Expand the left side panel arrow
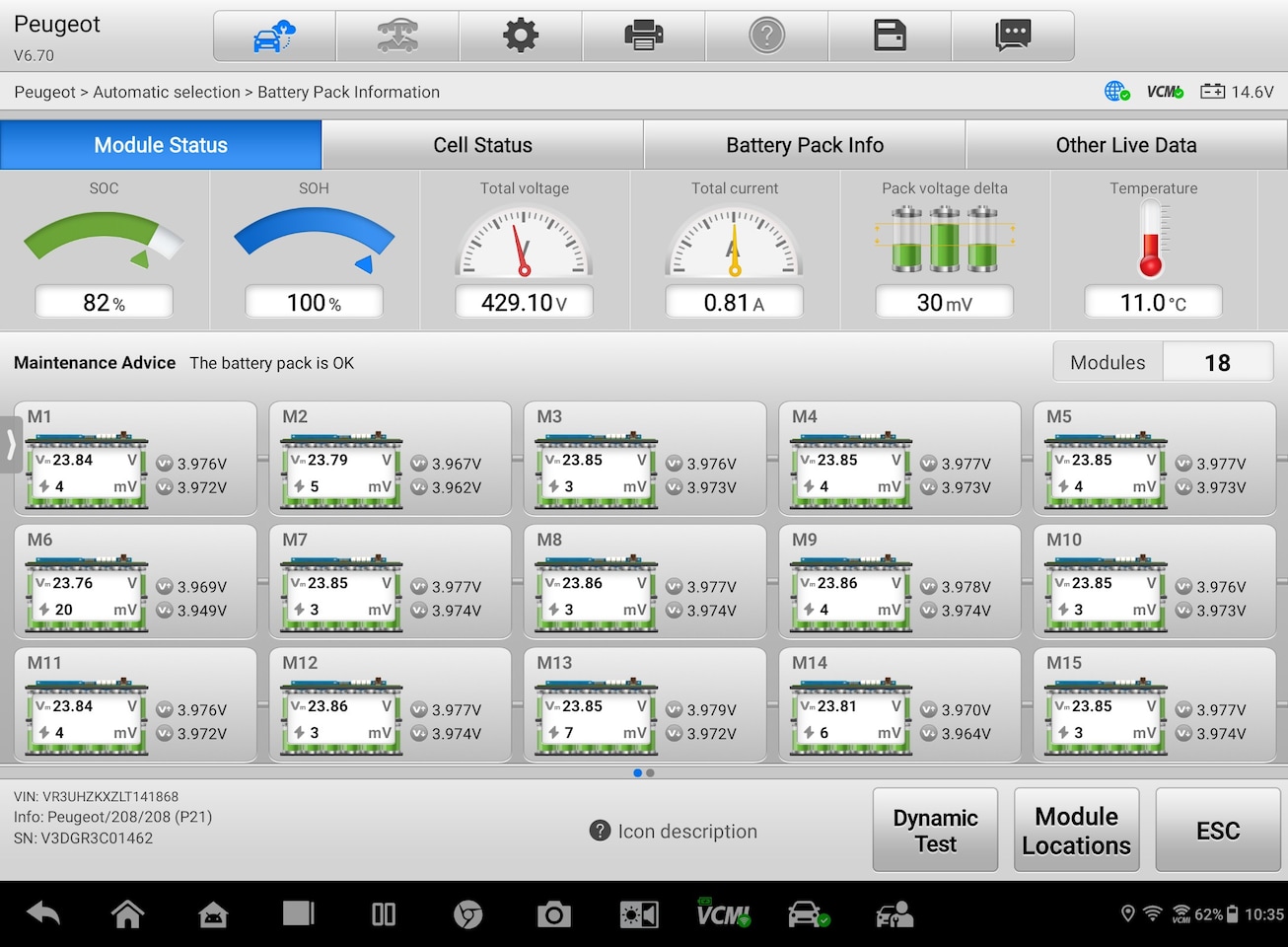 click(x=11, y=445)
